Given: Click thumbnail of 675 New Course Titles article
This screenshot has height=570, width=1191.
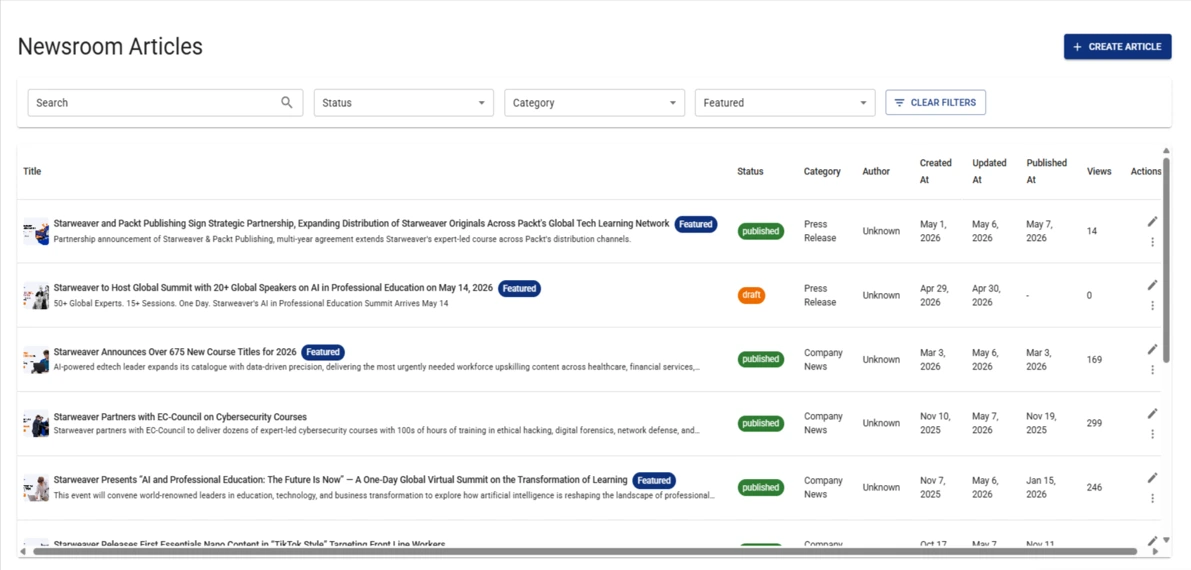Looking at the screenshot, I should (36, 359).
